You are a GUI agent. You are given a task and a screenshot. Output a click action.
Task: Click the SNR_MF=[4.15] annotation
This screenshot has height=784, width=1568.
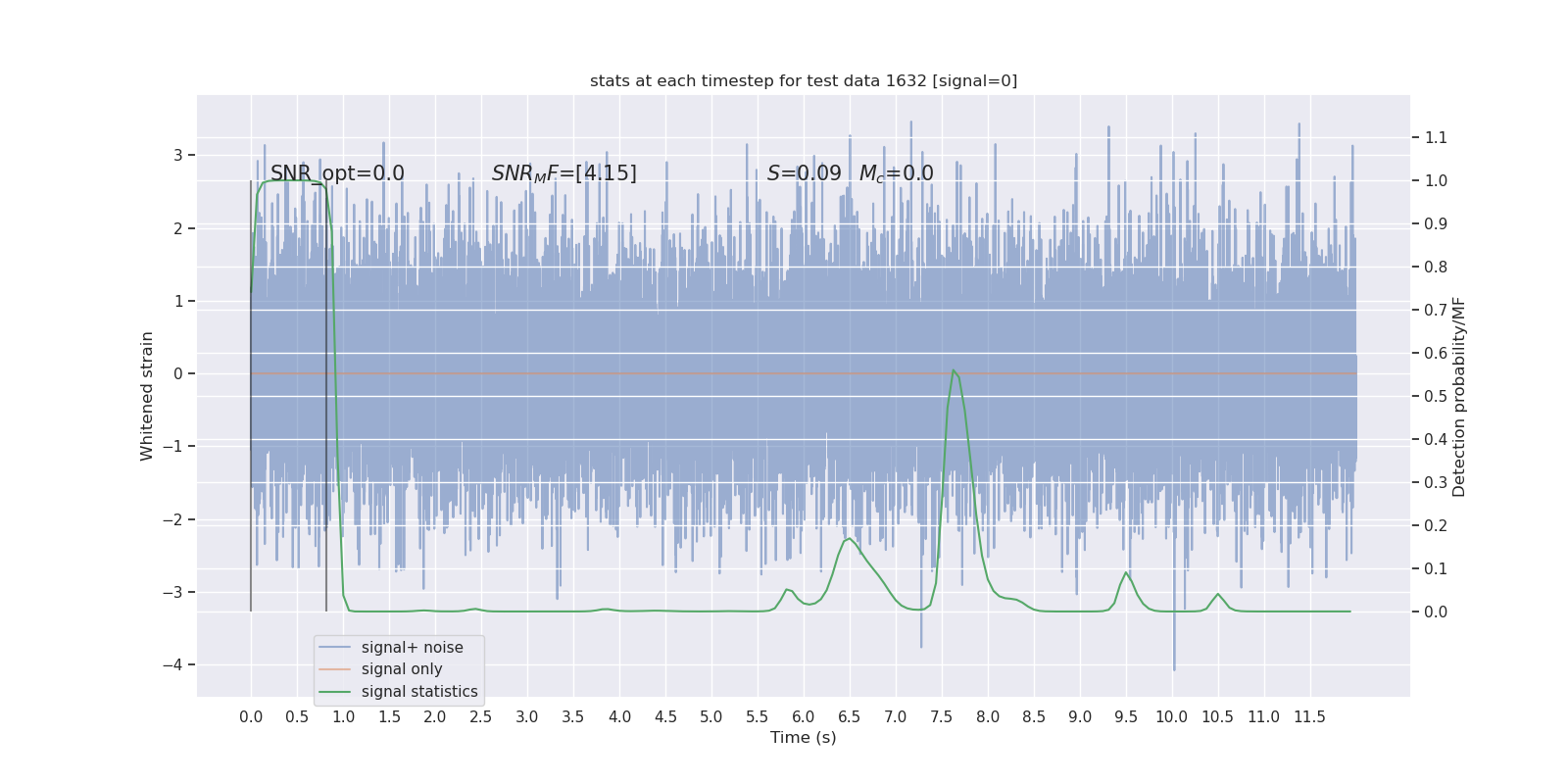point(563,173)
